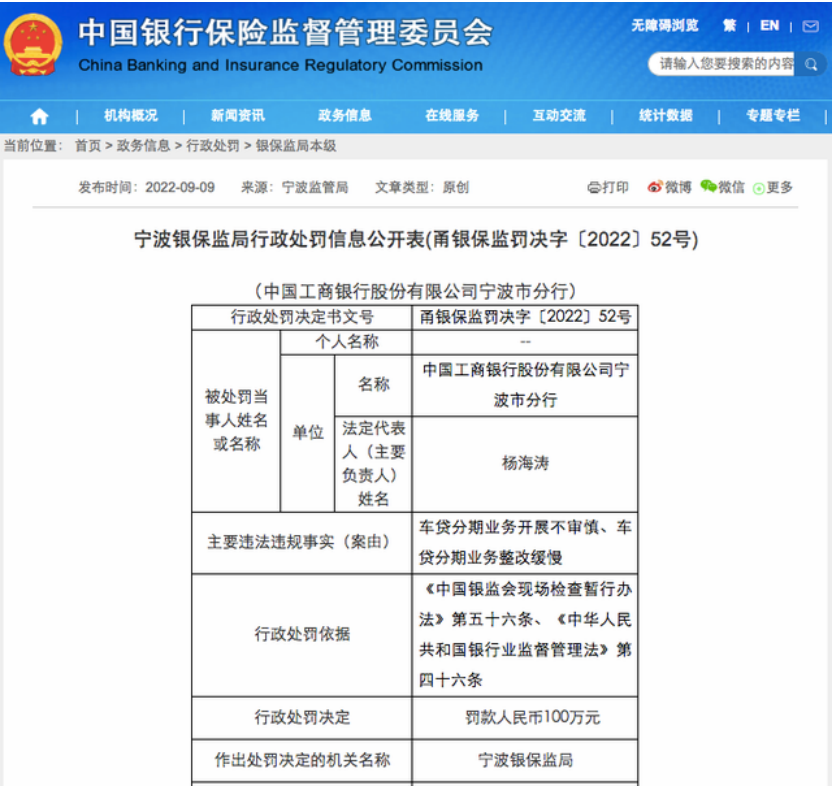
Task: Click the national emblem logo
Action: click(33, 44)
